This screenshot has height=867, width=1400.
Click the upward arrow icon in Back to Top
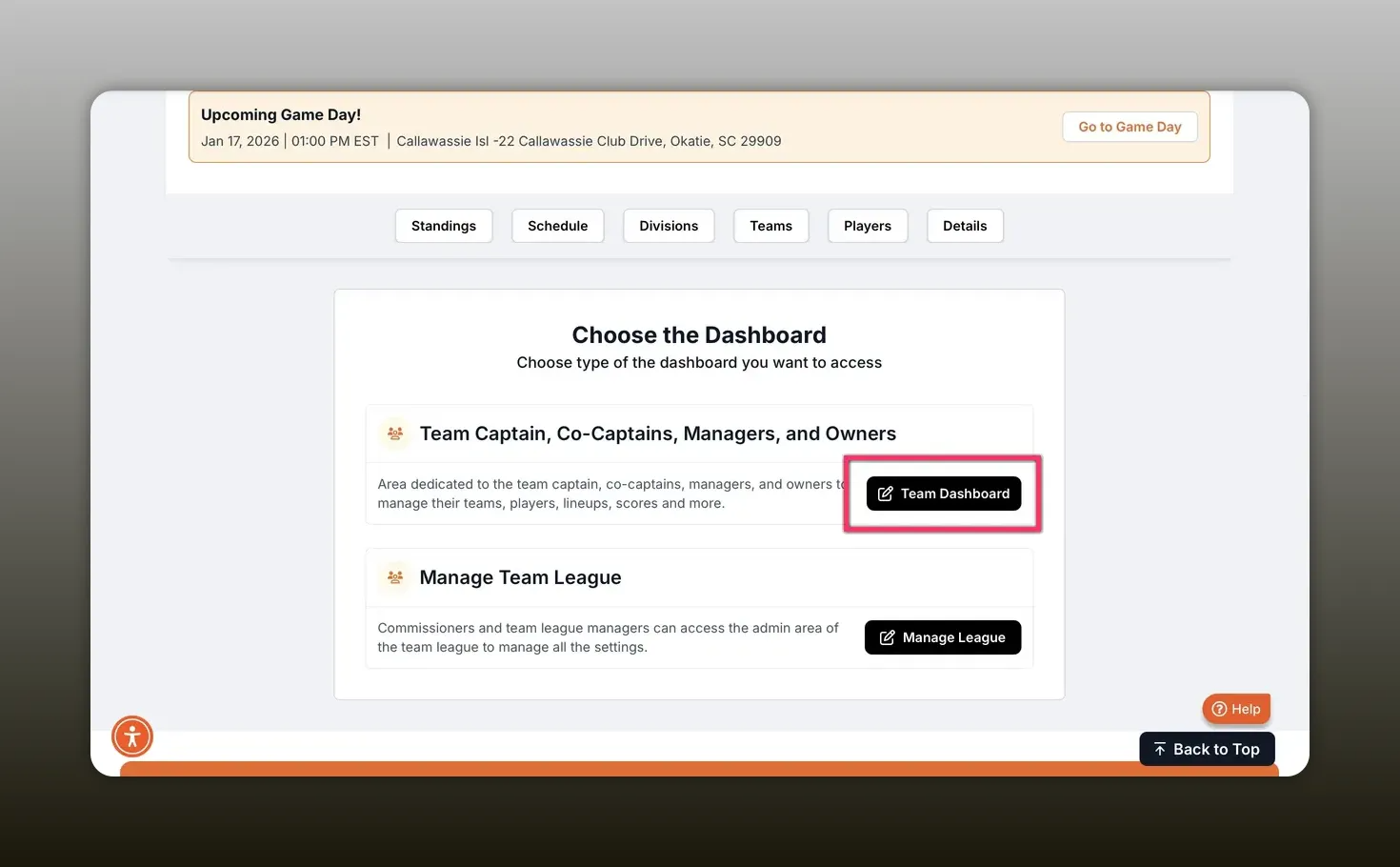click(1159, 749)
